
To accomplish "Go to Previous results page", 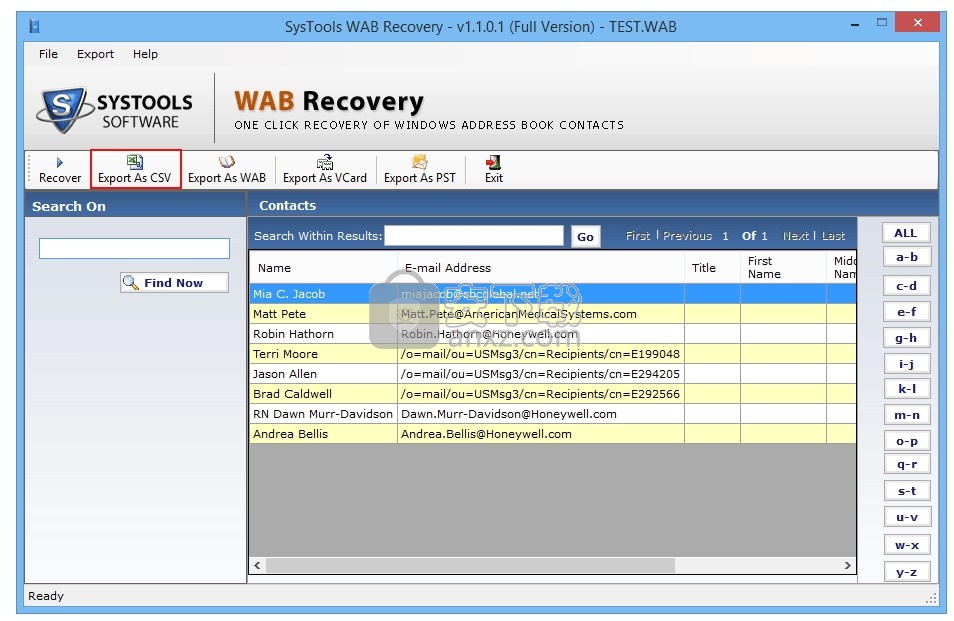I will [x=688, y=236].
